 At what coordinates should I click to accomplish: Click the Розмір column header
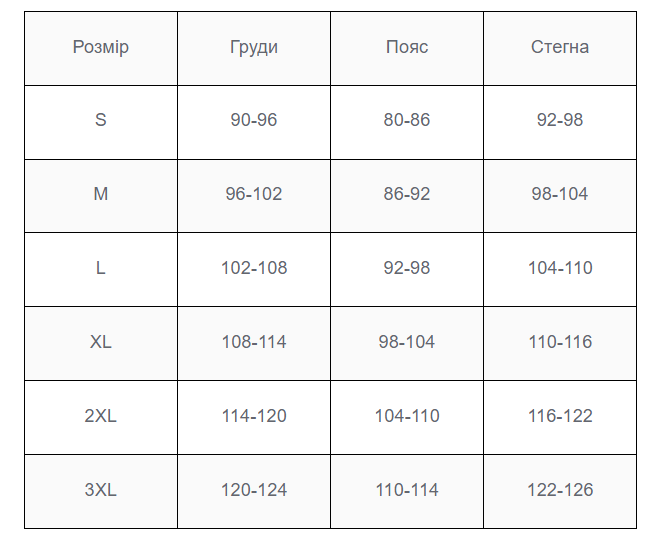point(101,49)
